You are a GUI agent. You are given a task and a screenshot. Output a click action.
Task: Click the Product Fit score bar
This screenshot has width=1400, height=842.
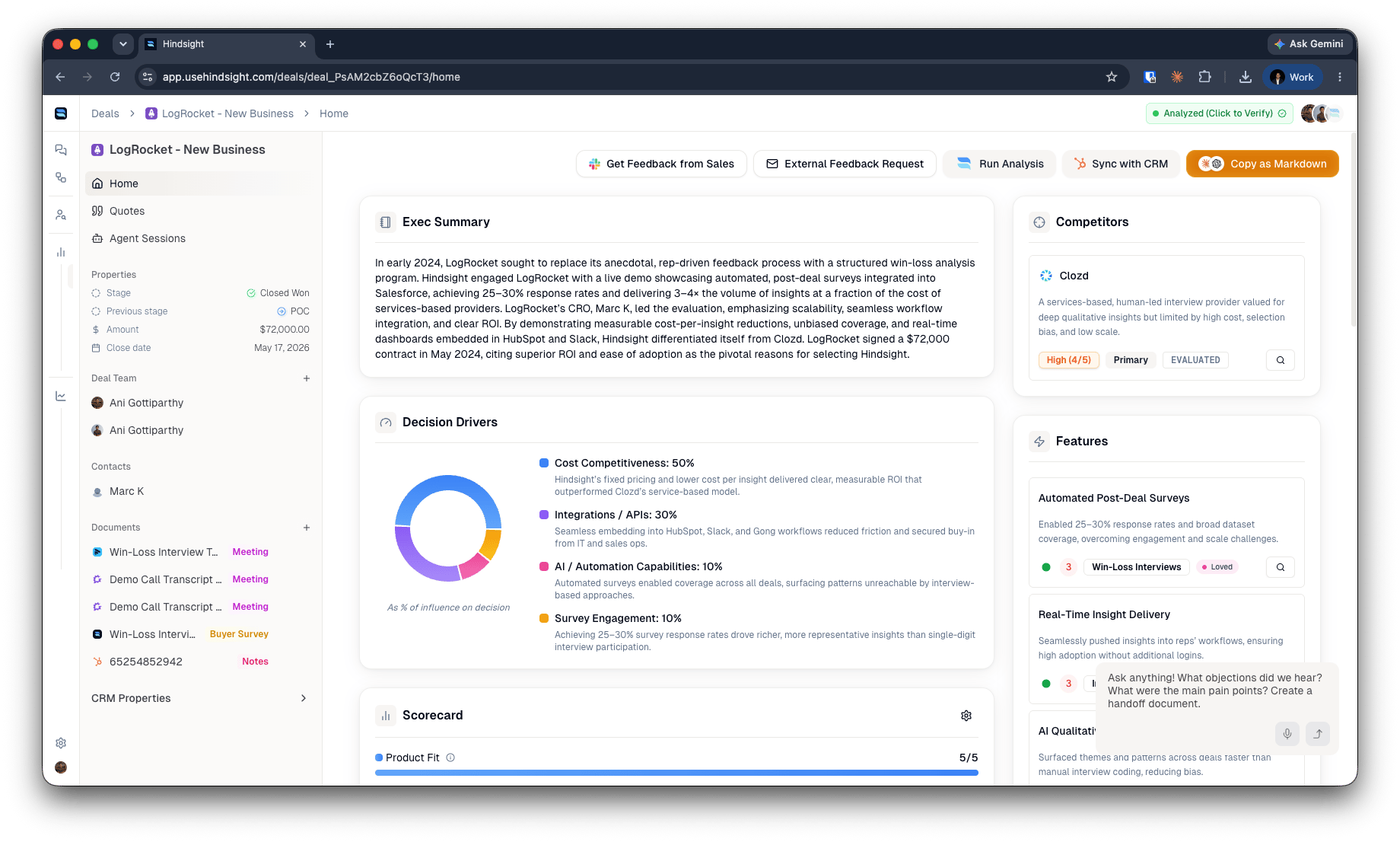(676, 773)
